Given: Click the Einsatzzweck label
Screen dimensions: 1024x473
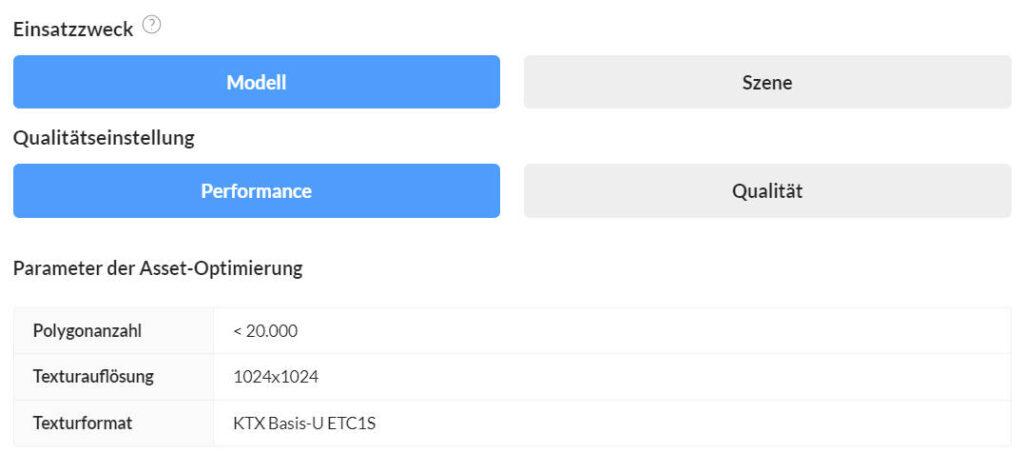Looking at the screenshot, I should pos(73,29).
